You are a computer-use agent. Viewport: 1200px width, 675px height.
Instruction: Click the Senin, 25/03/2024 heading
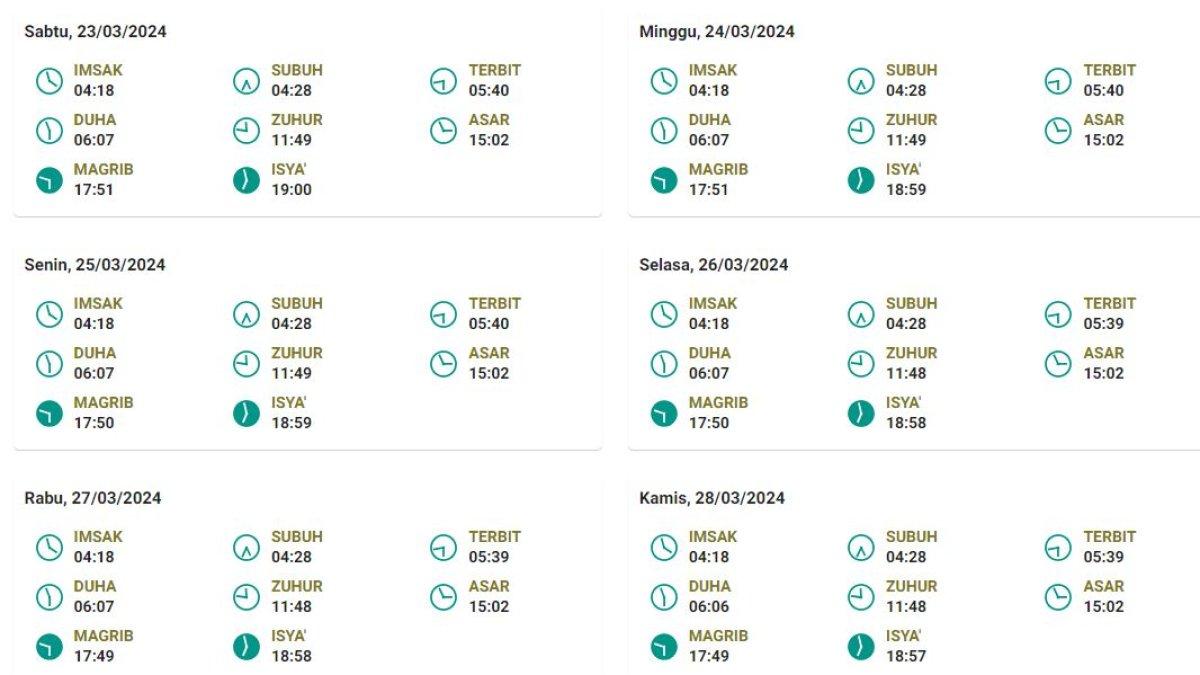click(x=94, y=265)
